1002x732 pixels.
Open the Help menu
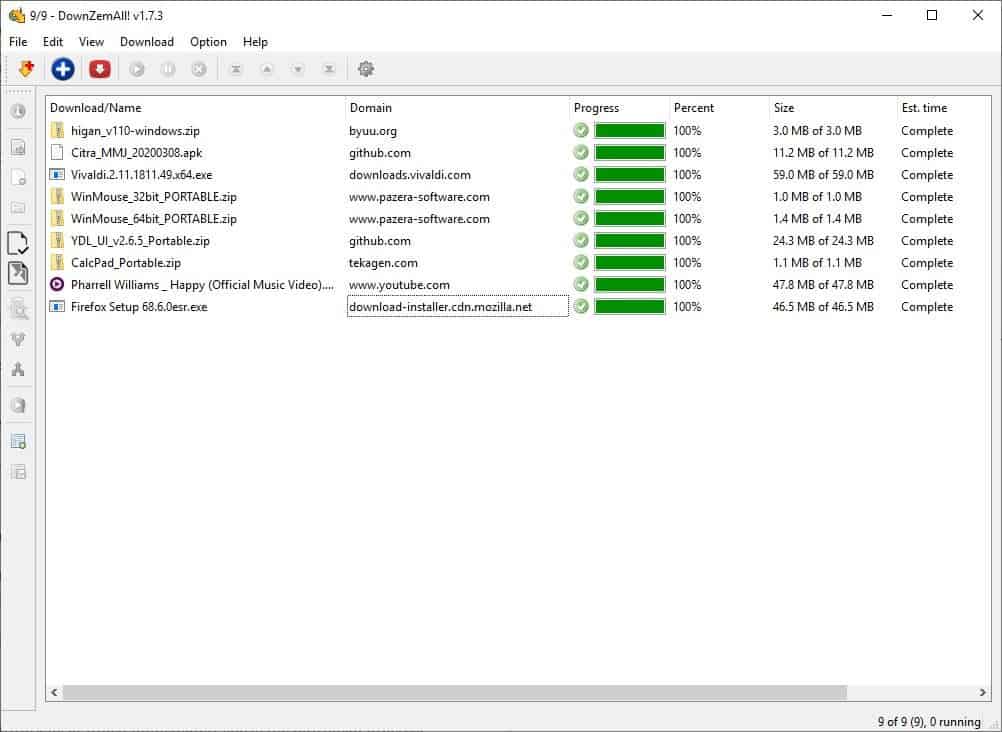tap(255, 42)
